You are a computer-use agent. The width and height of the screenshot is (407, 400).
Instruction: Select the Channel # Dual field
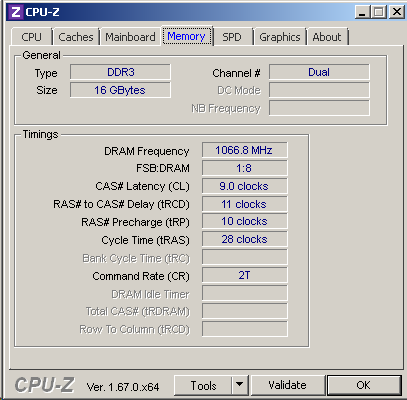(x=319, y=72)
